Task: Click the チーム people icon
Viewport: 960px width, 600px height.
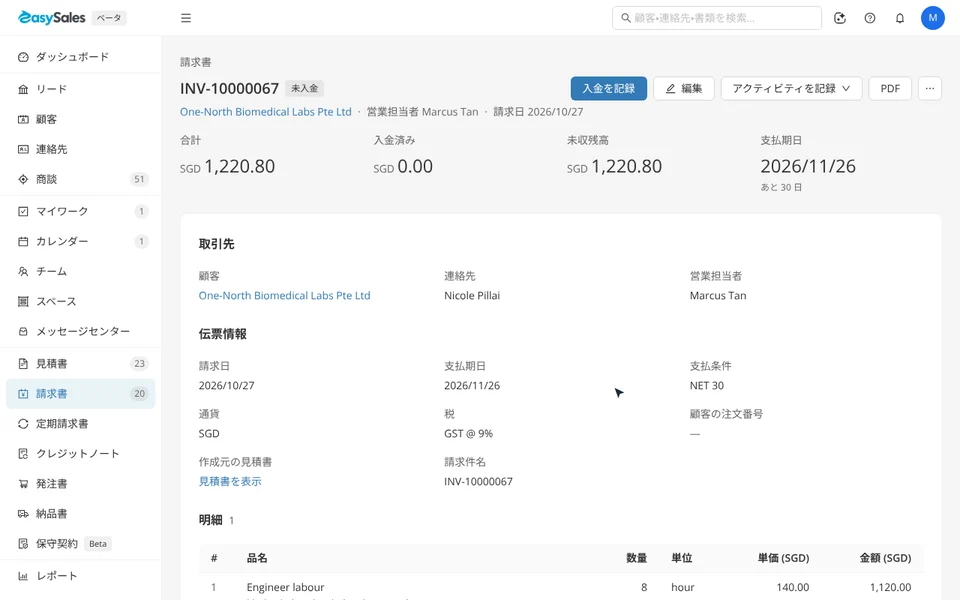Action: click(x=23, y=271)
